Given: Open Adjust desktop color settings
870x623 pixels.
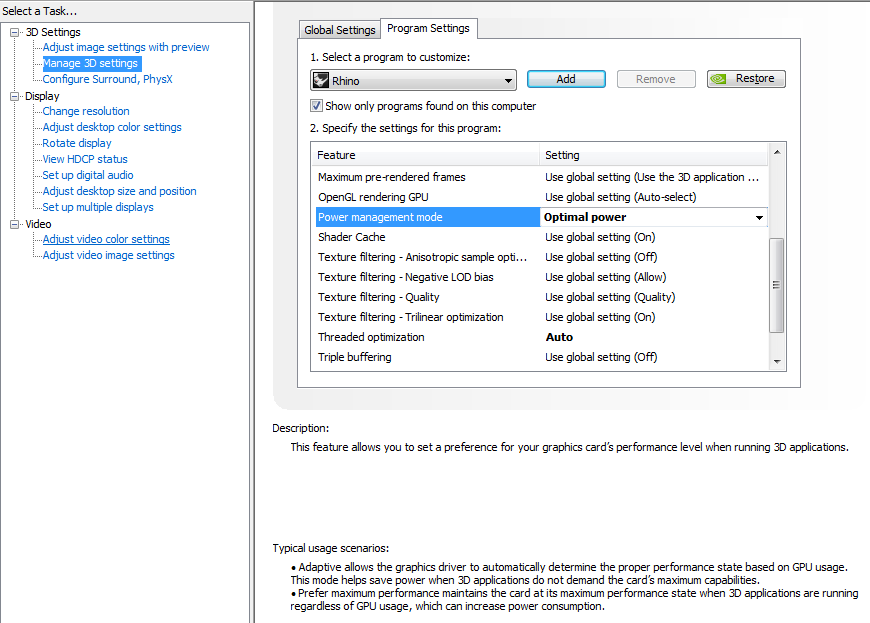Looking at the screenshot, I should coord(112,127).
